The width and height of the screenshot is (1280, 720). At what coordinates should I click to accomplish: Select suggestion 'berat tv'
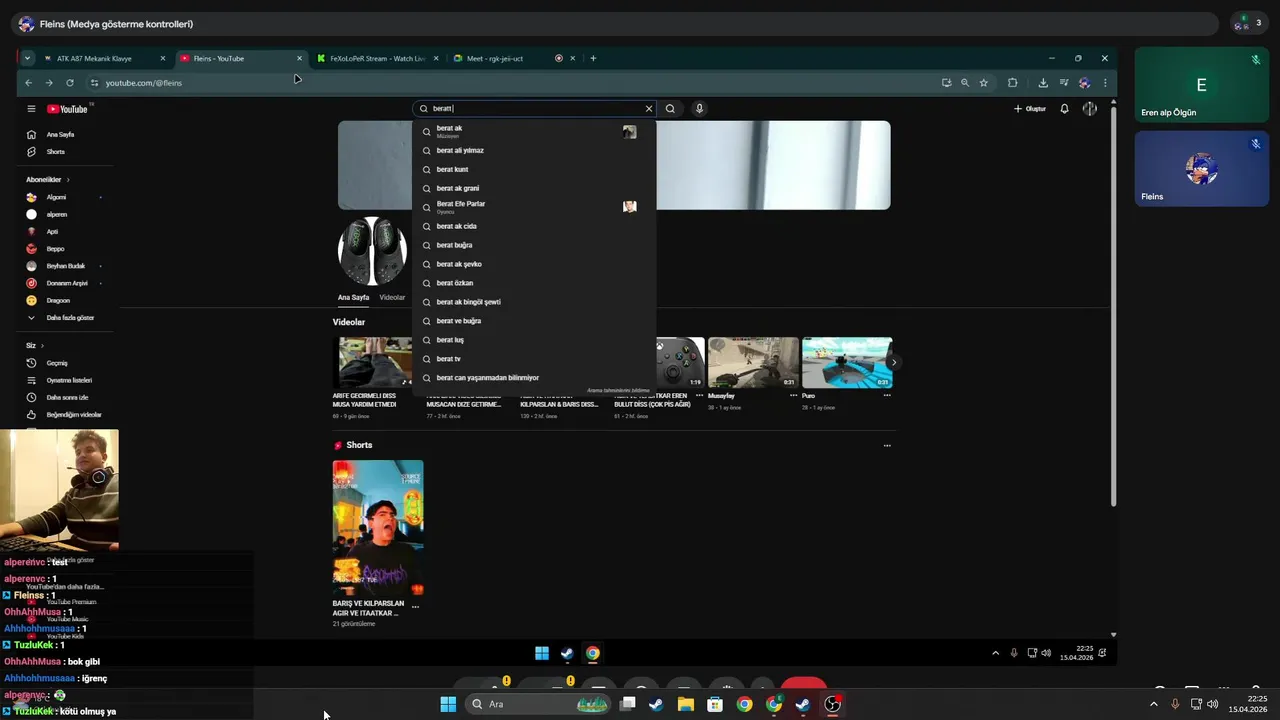click(x=534, y=359)
